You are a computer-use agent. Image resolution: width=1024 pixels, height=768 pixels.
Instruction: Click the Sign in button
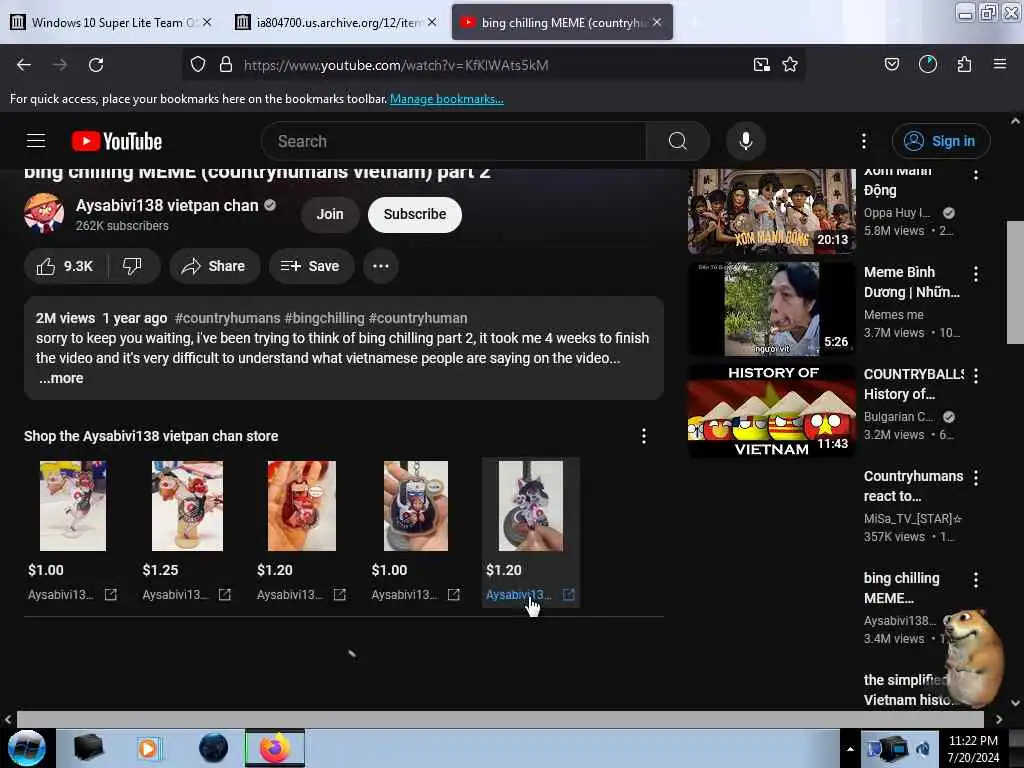tap(941, 141)
